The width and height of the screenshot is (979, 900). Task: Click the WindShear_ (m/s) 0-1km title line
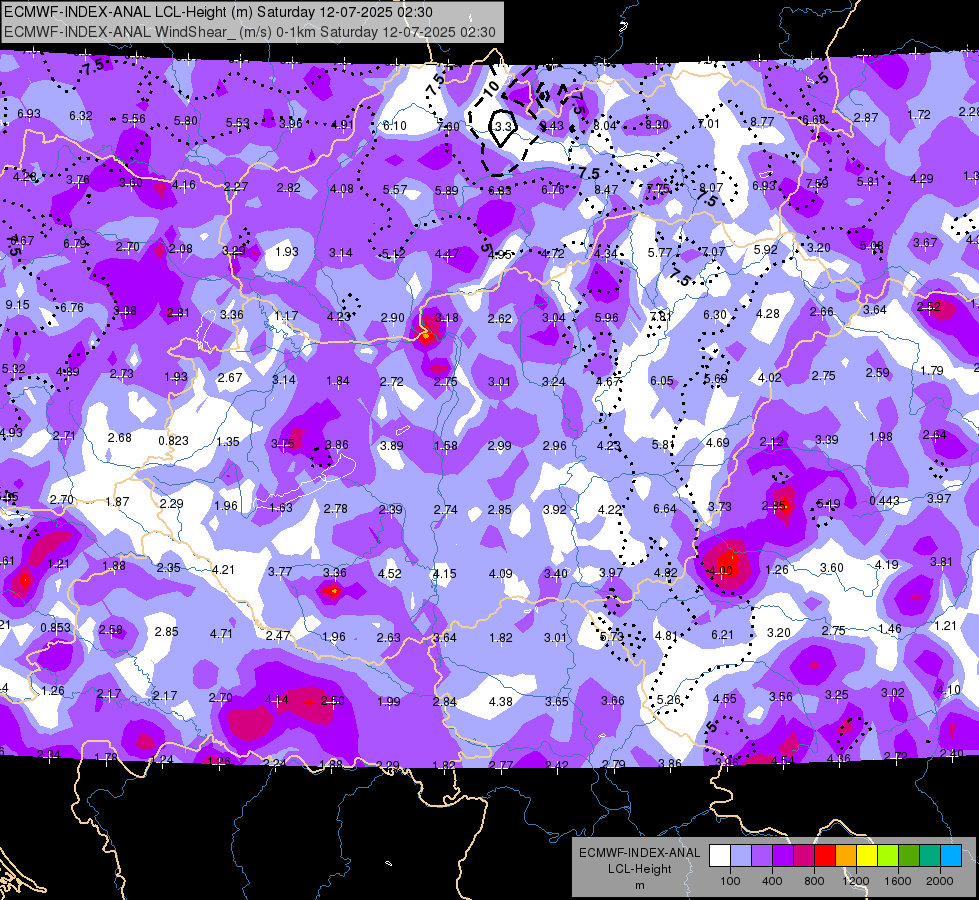point(250,32)
